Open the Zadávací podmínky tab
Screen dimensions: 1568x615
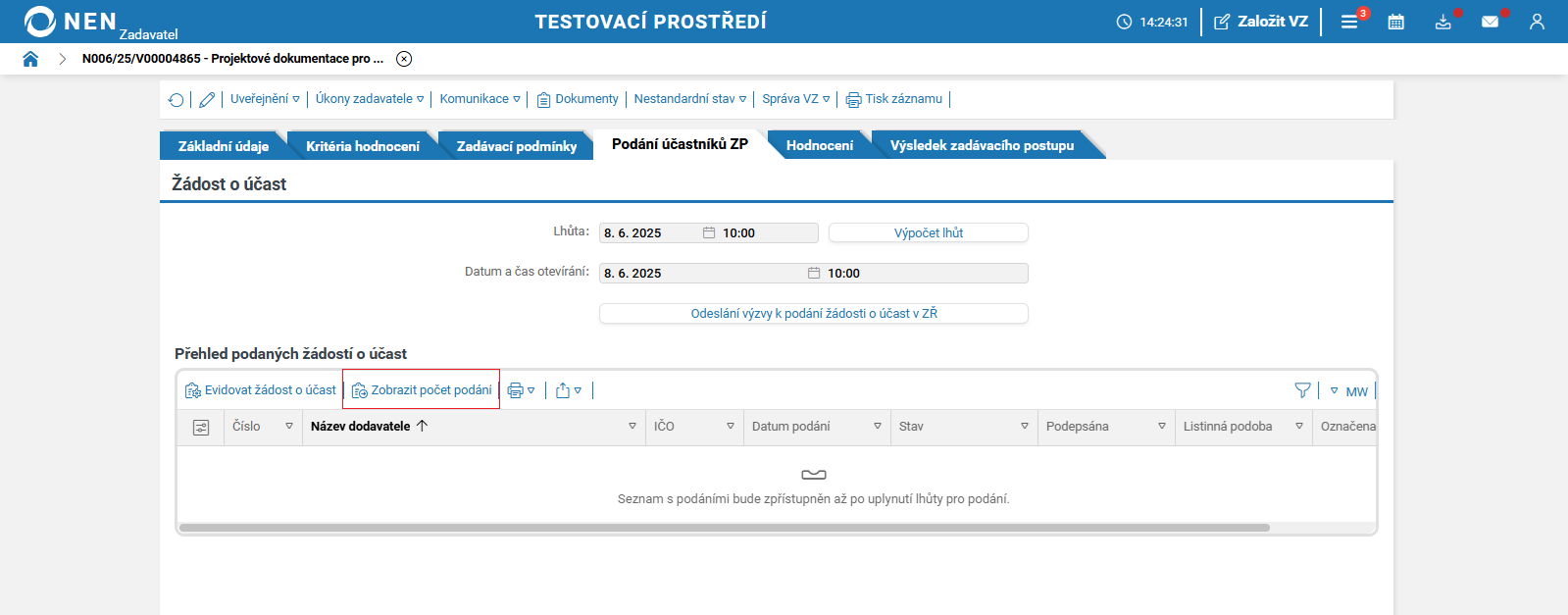(x=517, y=146)
